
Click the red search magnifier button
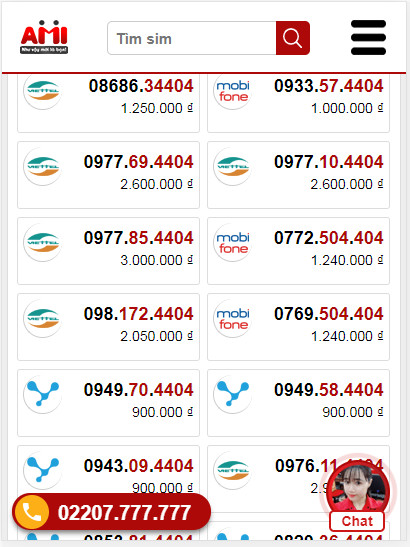click(292, 38)
